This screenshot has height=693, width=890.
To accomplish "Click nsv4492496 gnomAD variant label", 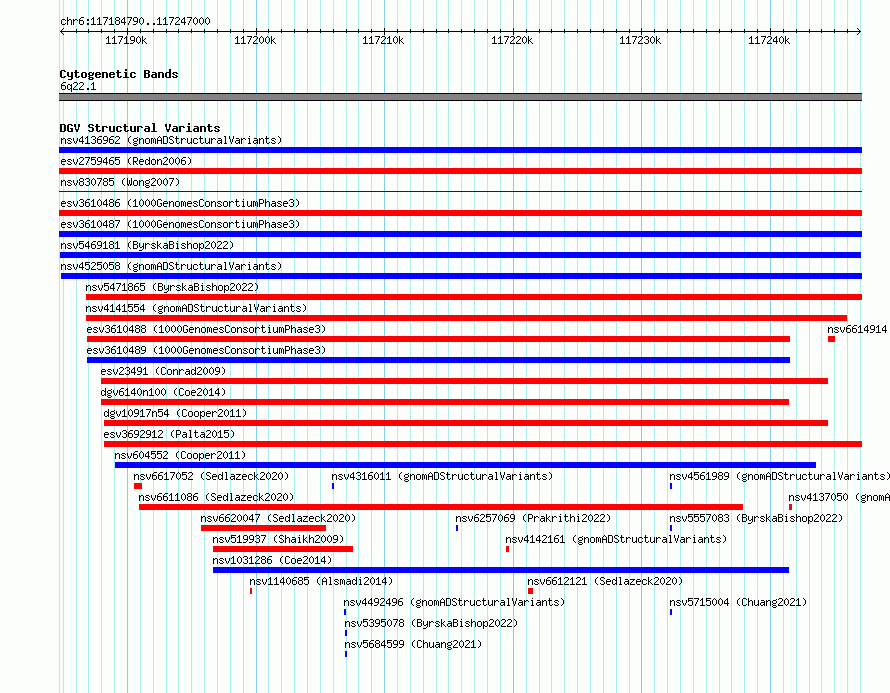I will point(454,602).
